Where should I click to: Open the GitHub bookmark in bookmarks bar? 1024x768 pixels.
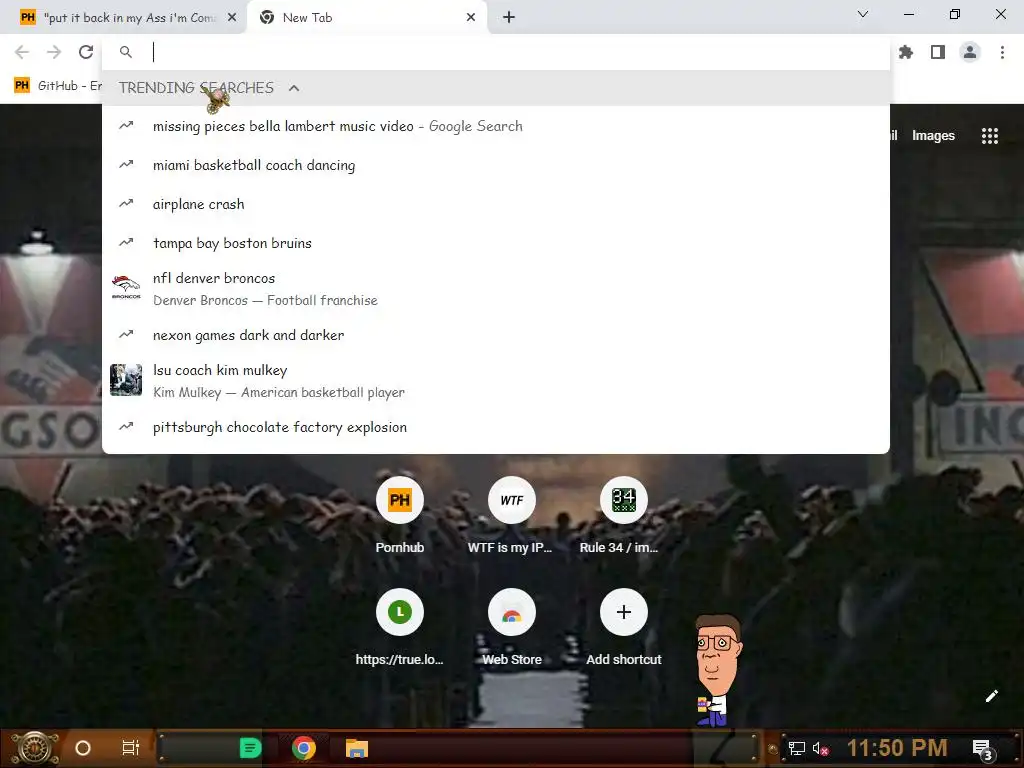point(57,86)
